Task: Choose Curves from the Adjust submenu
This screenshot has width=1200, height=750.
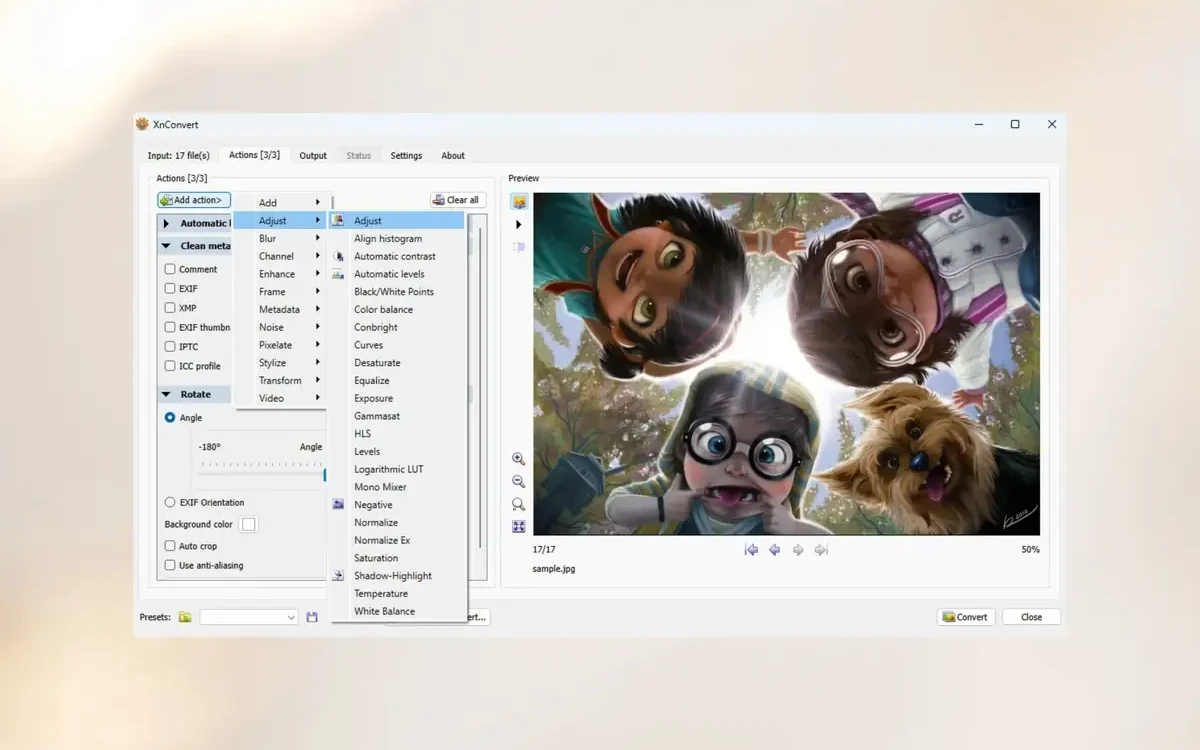Action: click(x=368, y=345)
